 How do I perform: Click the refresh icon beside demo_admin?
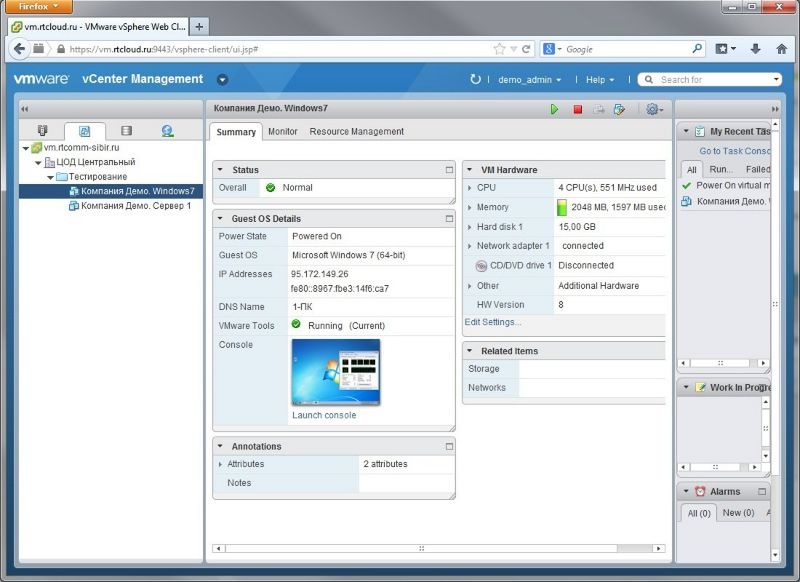476,80
